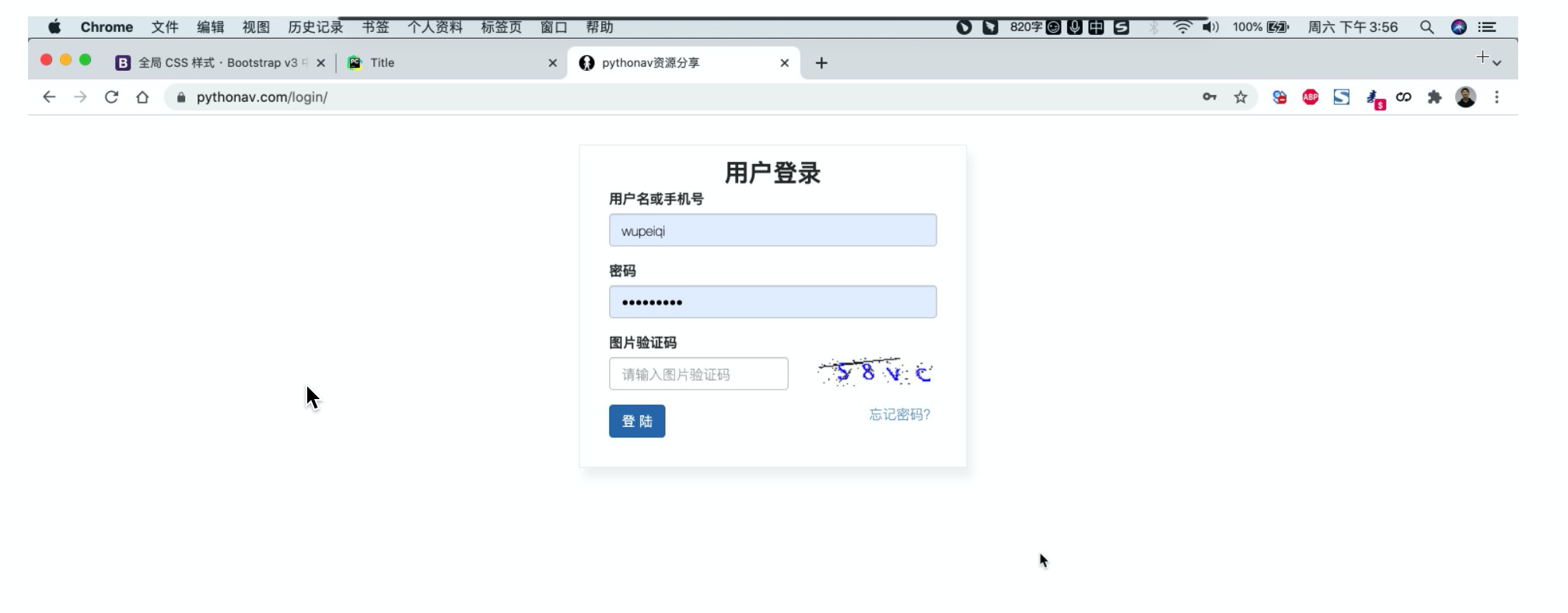Go to the Chrome home page icon

click(142, 97)
